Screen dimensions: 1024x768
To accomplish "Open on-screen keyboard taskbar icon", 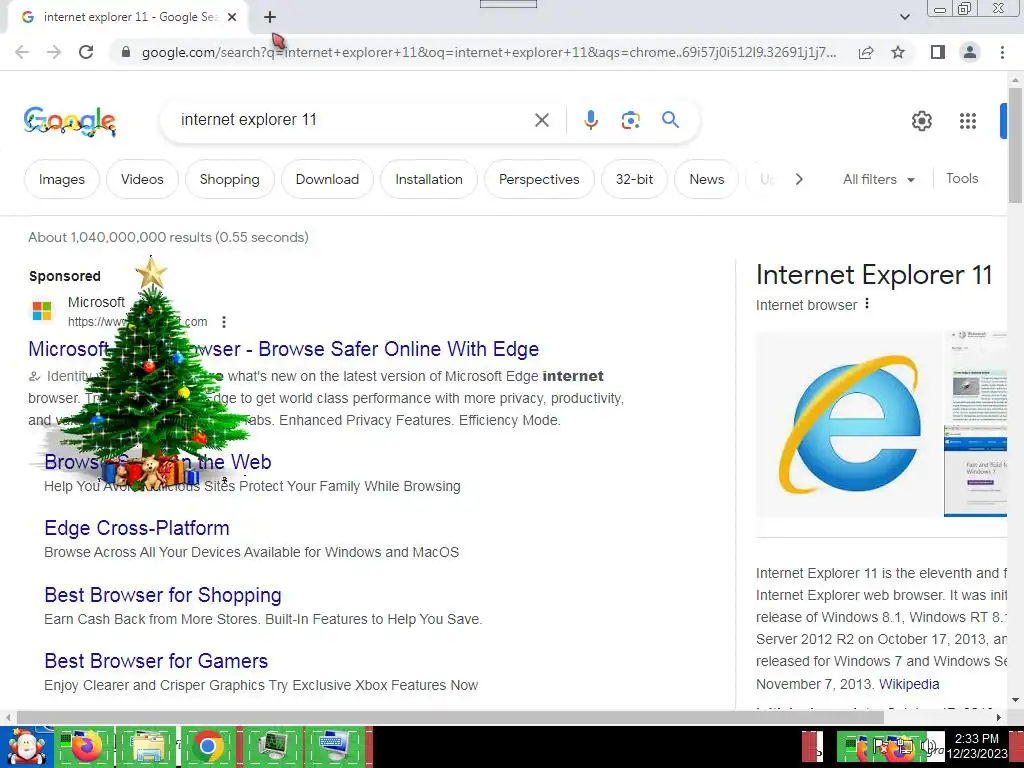I will [x=334, y=746].
